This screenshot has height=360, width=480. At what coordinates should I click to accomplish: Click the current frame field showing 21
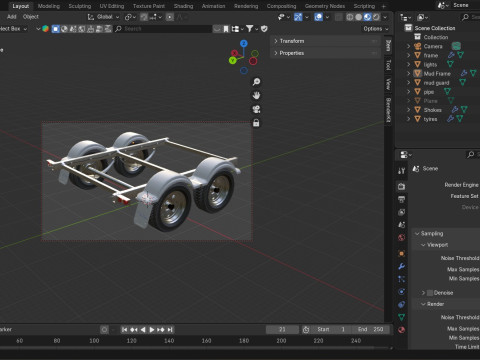coord(282,329)
